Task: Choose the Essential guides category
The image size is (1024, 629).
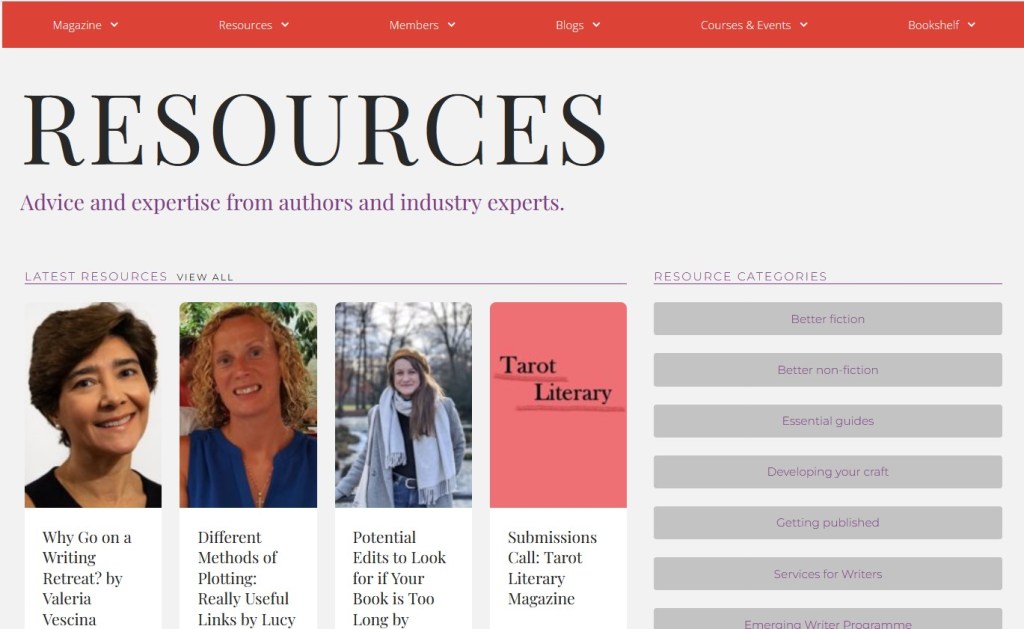Action: [827, 421]
